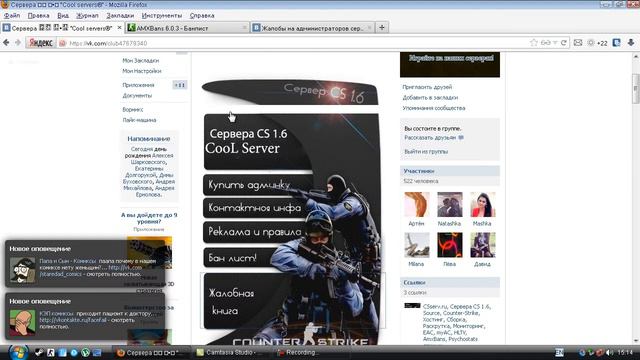Image resolution: width=640 pixels, height=360 pixels.
Task: Click the Папа и Сын Комиксы notification avatar
Action: [22, 270]
